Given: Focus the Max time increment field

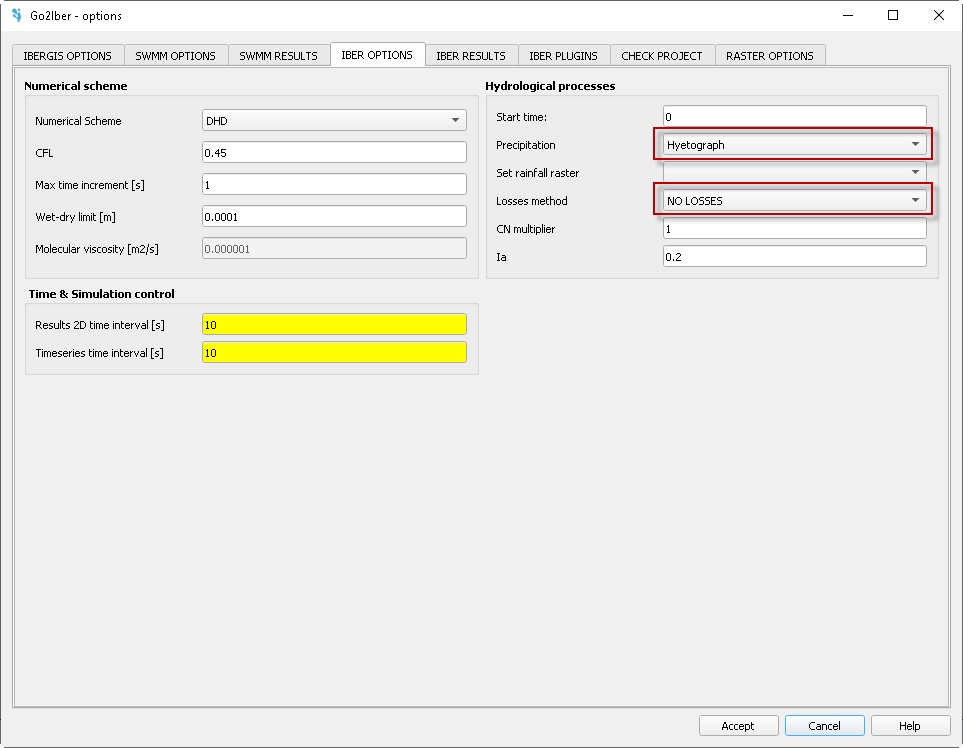Looking at the screenshot, I should [x=334, y=185].
